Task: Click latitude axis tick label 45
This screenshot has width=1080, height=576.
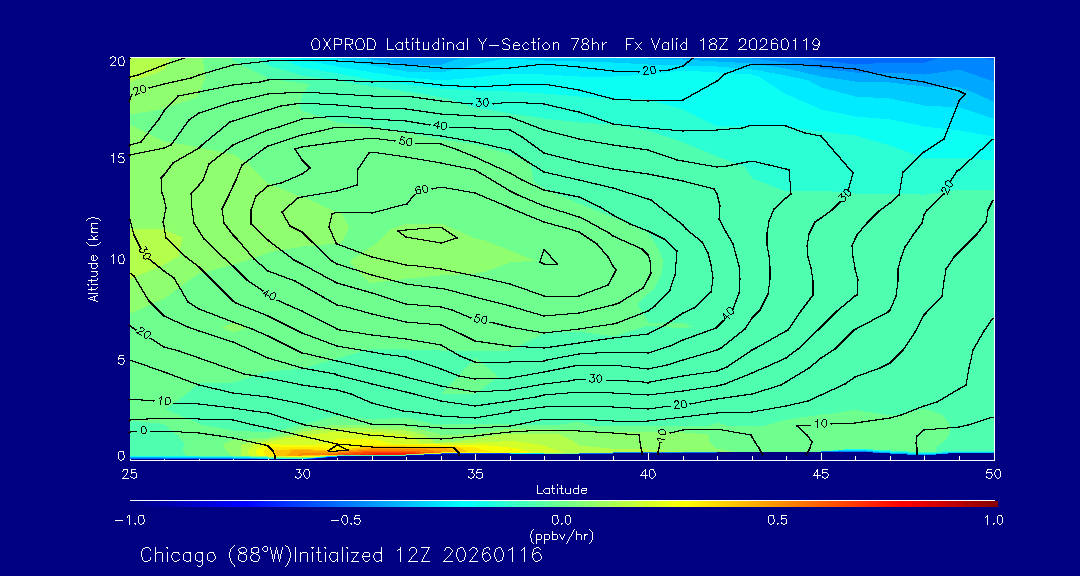Action: pyautogui.click(x=821, y=473)
